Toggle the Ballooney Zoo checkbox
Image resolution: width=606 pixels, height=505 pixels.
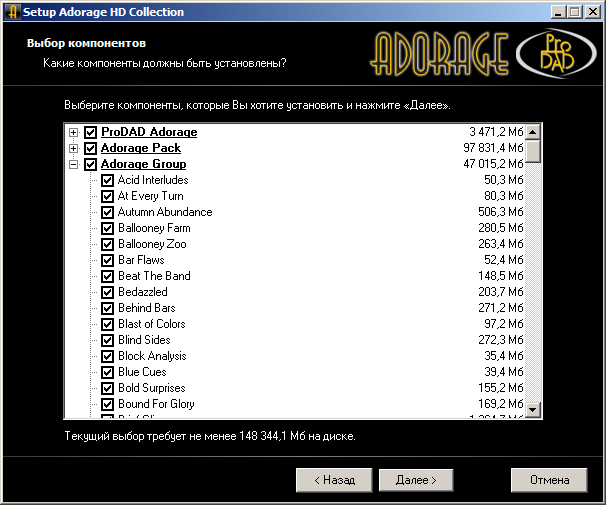(x=107, y=244)
